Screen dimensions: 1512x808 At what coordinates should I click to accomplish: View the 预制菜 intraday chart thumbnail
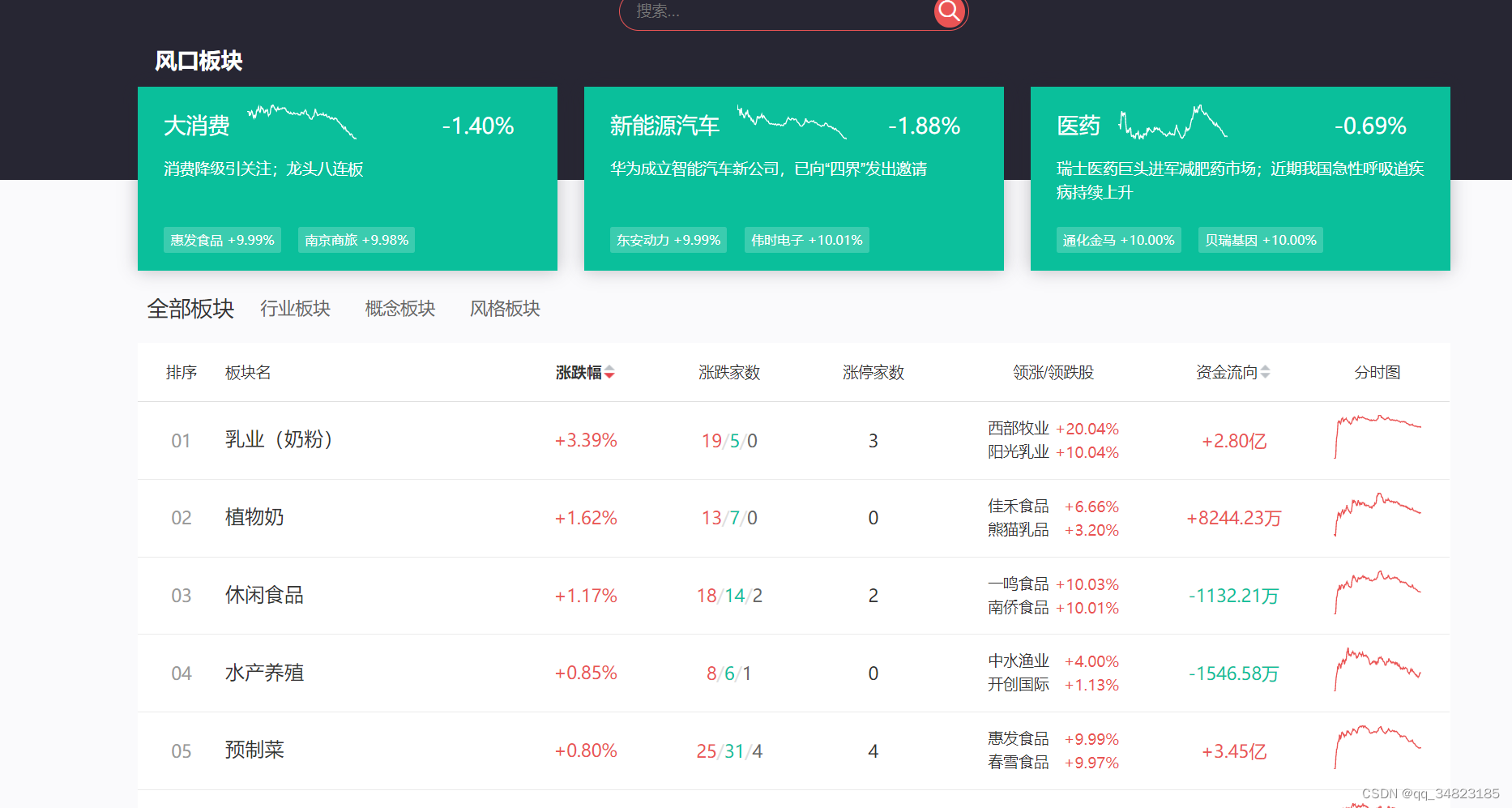tap(1377, 747)
